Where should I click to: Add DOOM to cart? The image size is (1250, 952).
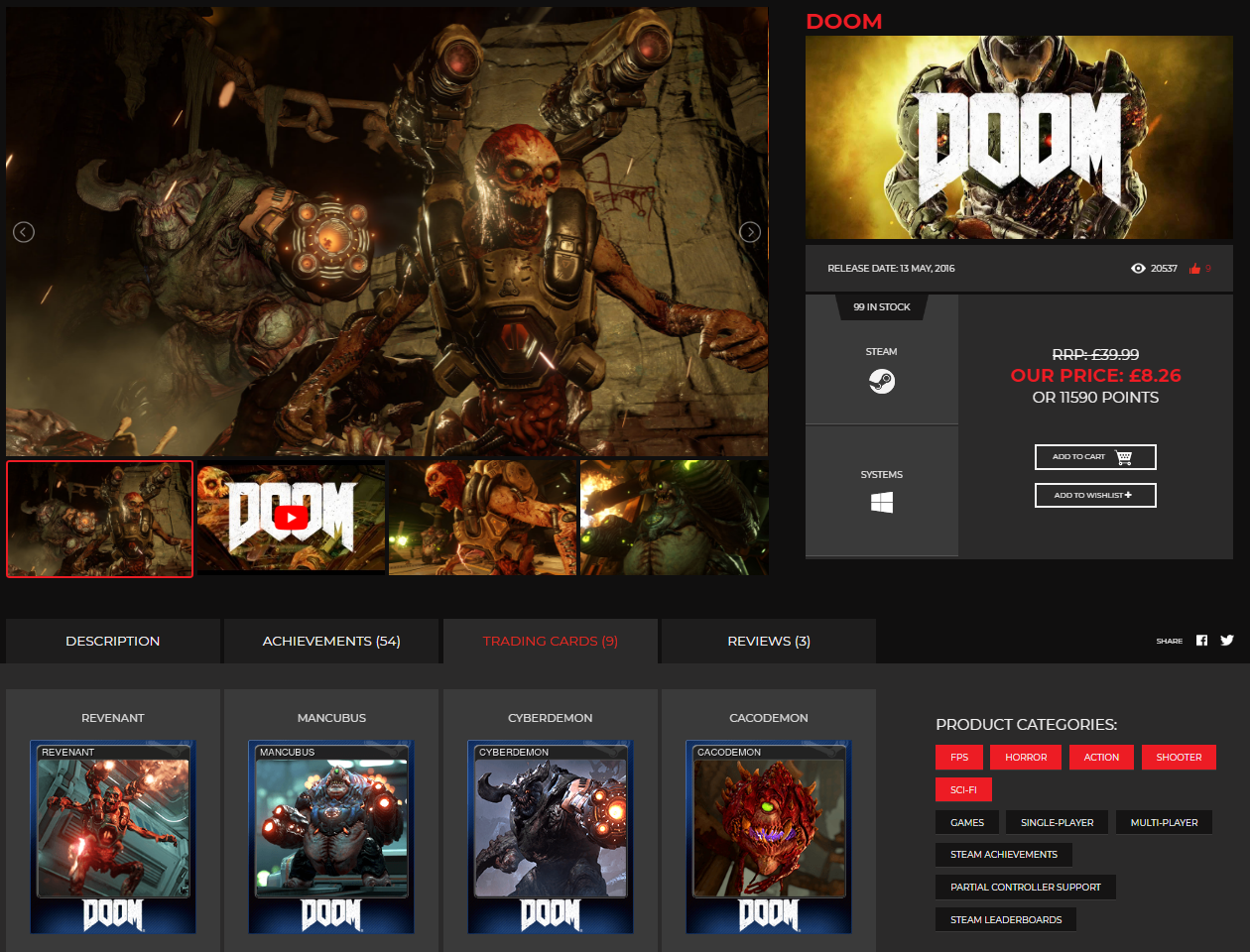click(1095, 457)
